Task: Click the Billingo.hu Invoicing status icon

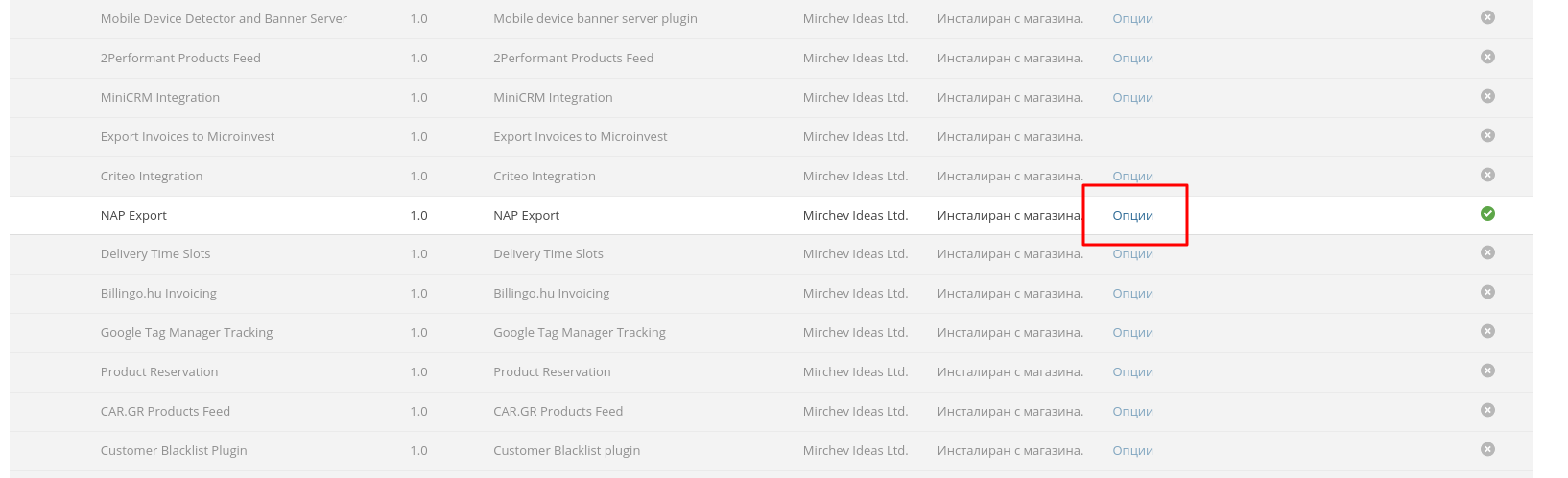Action: [1487, 292]
